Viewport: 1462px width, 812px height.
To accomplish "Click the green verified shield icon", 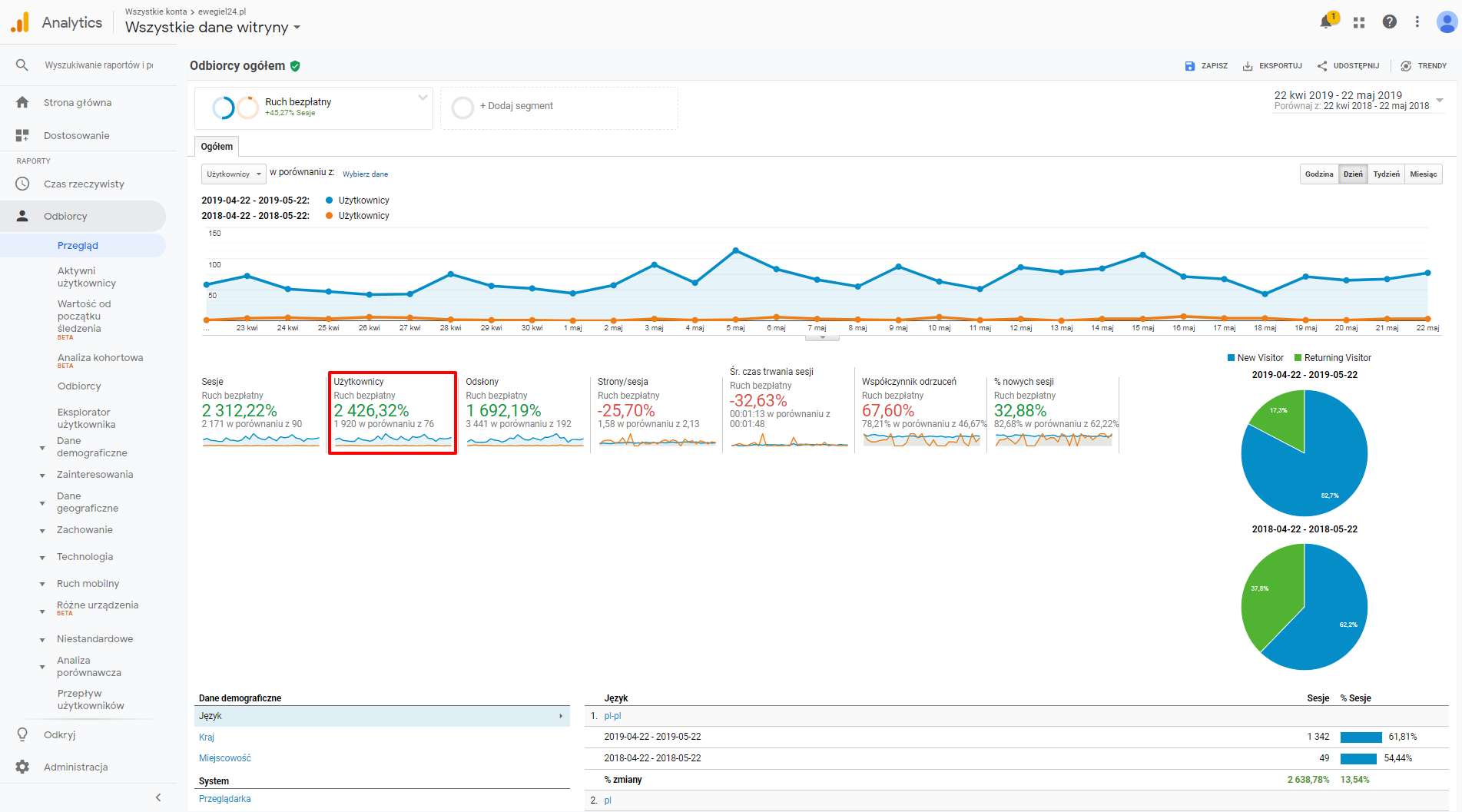I will [x=295, y=66].
